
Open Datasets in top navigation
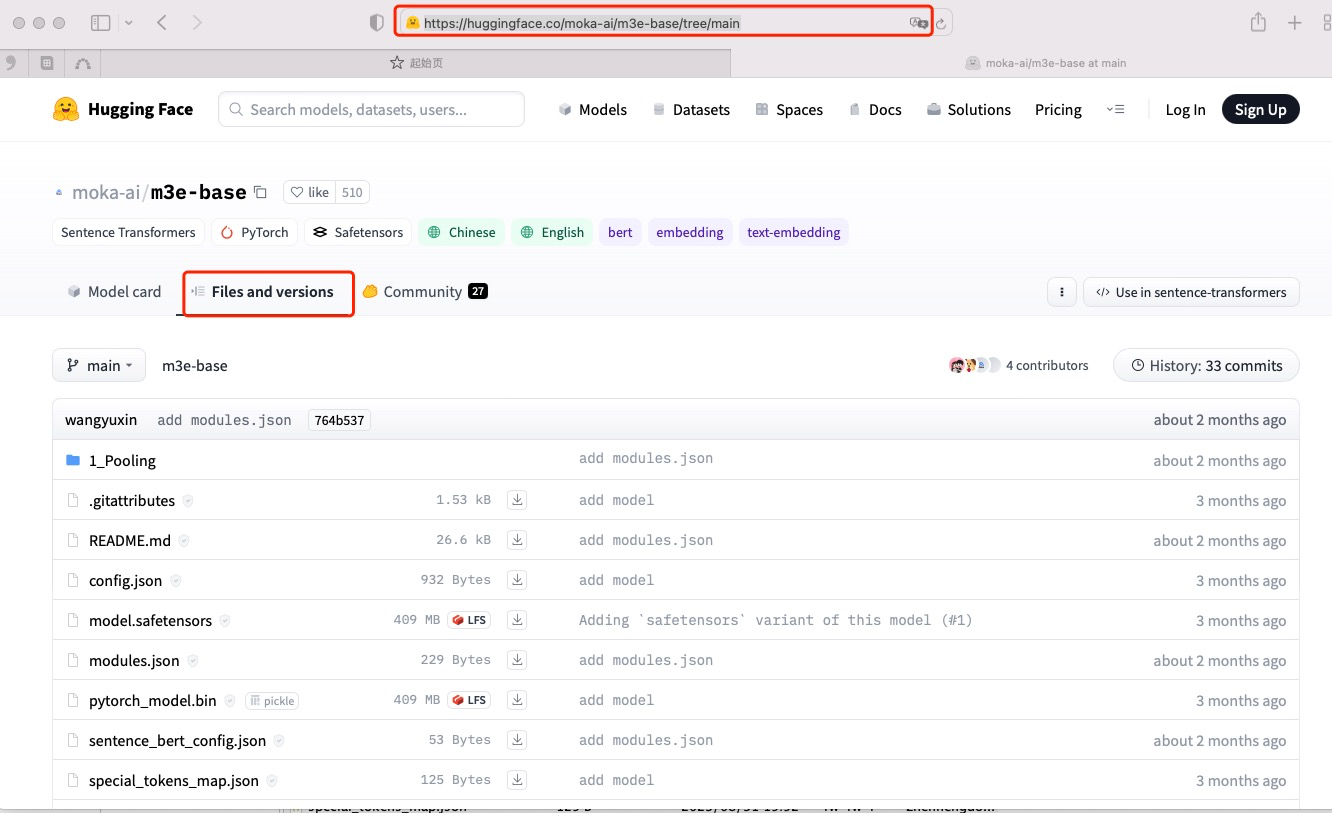tap(691, 109)
